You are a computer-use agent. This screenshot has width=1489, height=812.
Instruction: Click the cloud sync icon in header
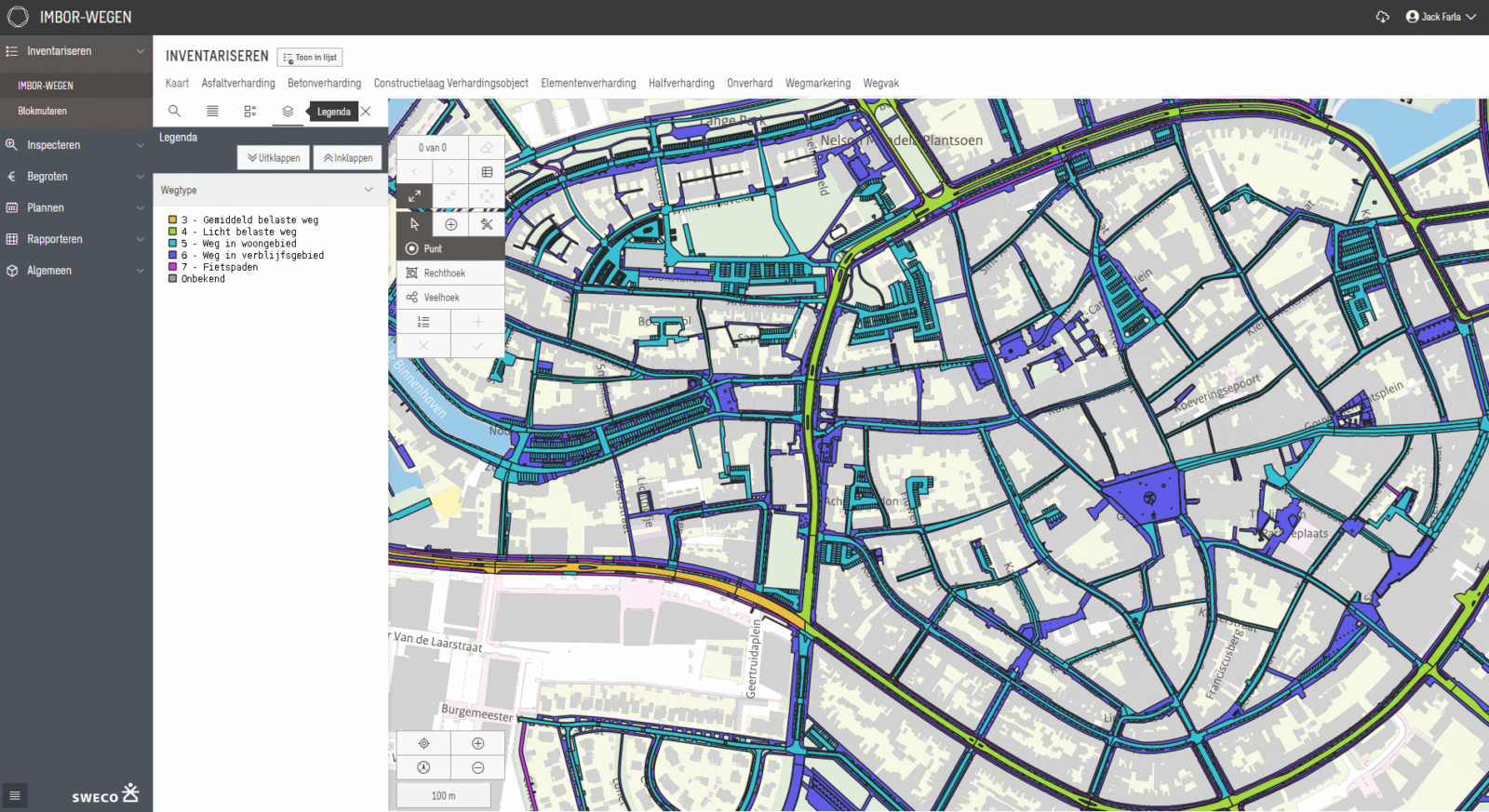(x=1383, y=17)
